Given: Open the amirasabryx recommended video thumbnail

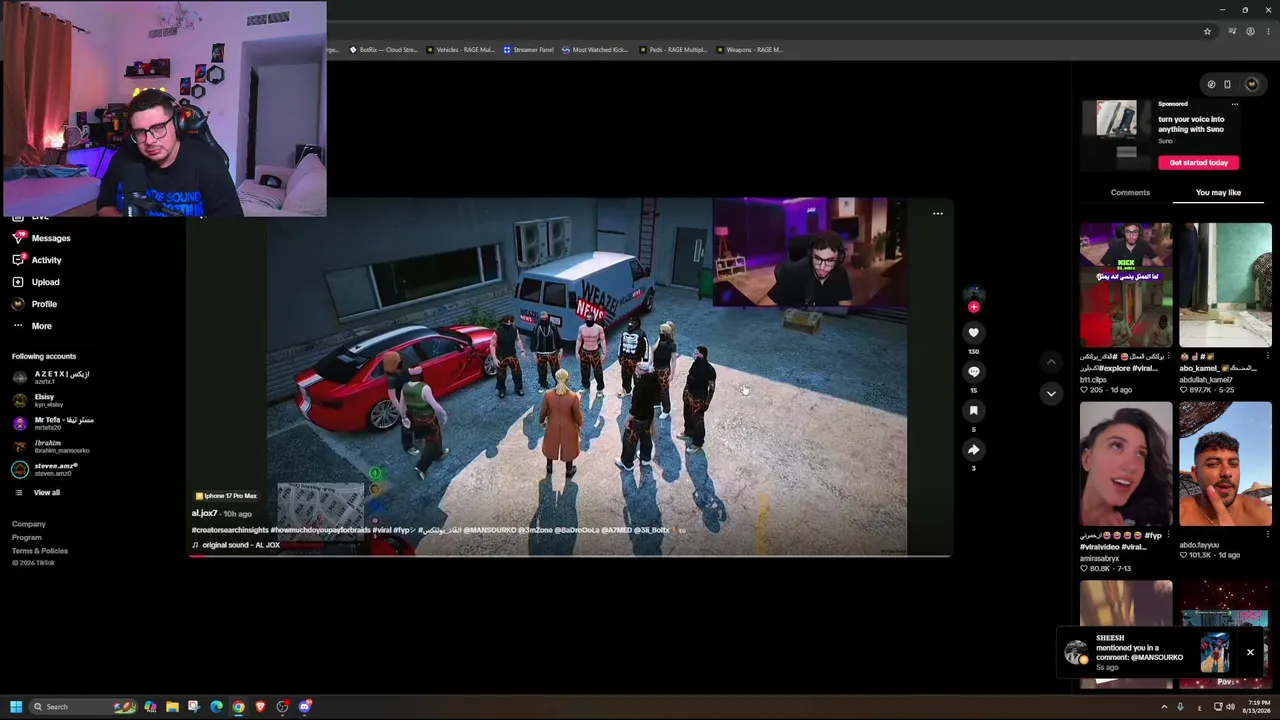Looking at the screenshot, I should pyautogui.click(x=1126, y=464).
